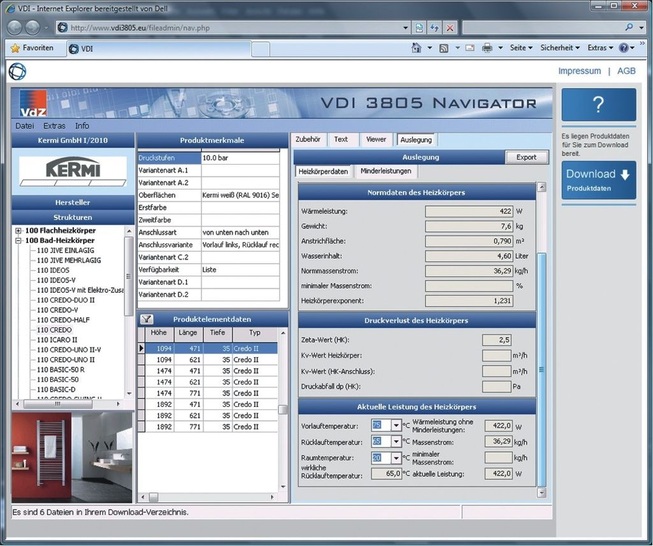Click the globe logo below Favoriten bar

17,71
